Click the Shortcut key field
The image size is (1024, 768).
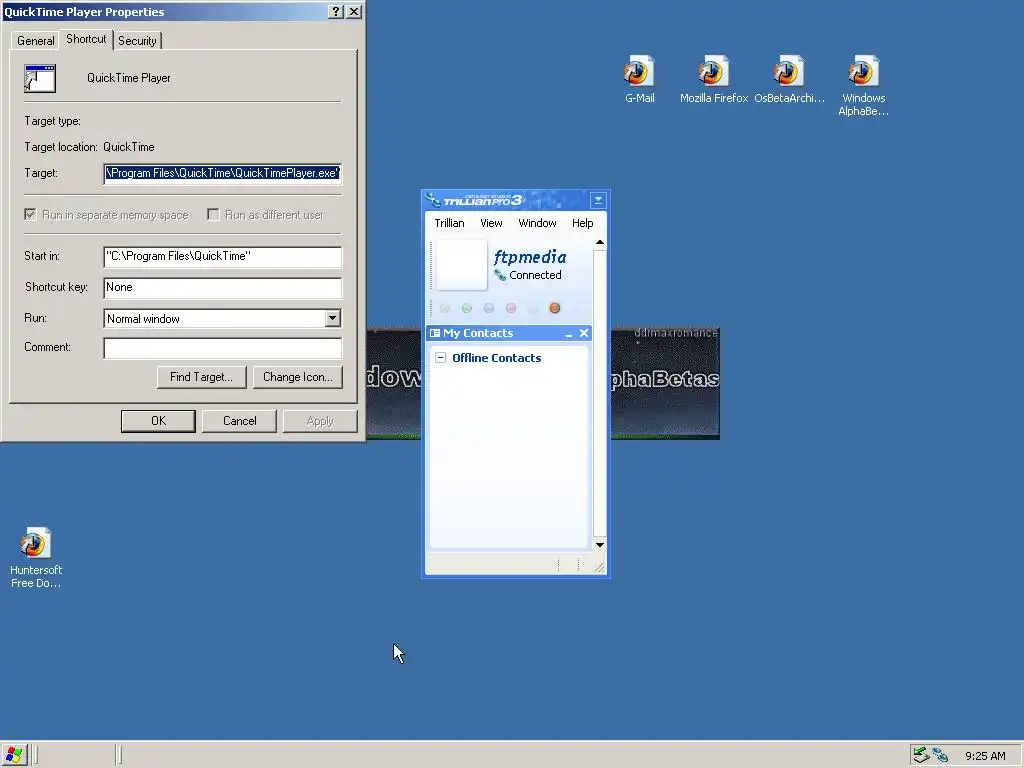(x=222, y=287)
